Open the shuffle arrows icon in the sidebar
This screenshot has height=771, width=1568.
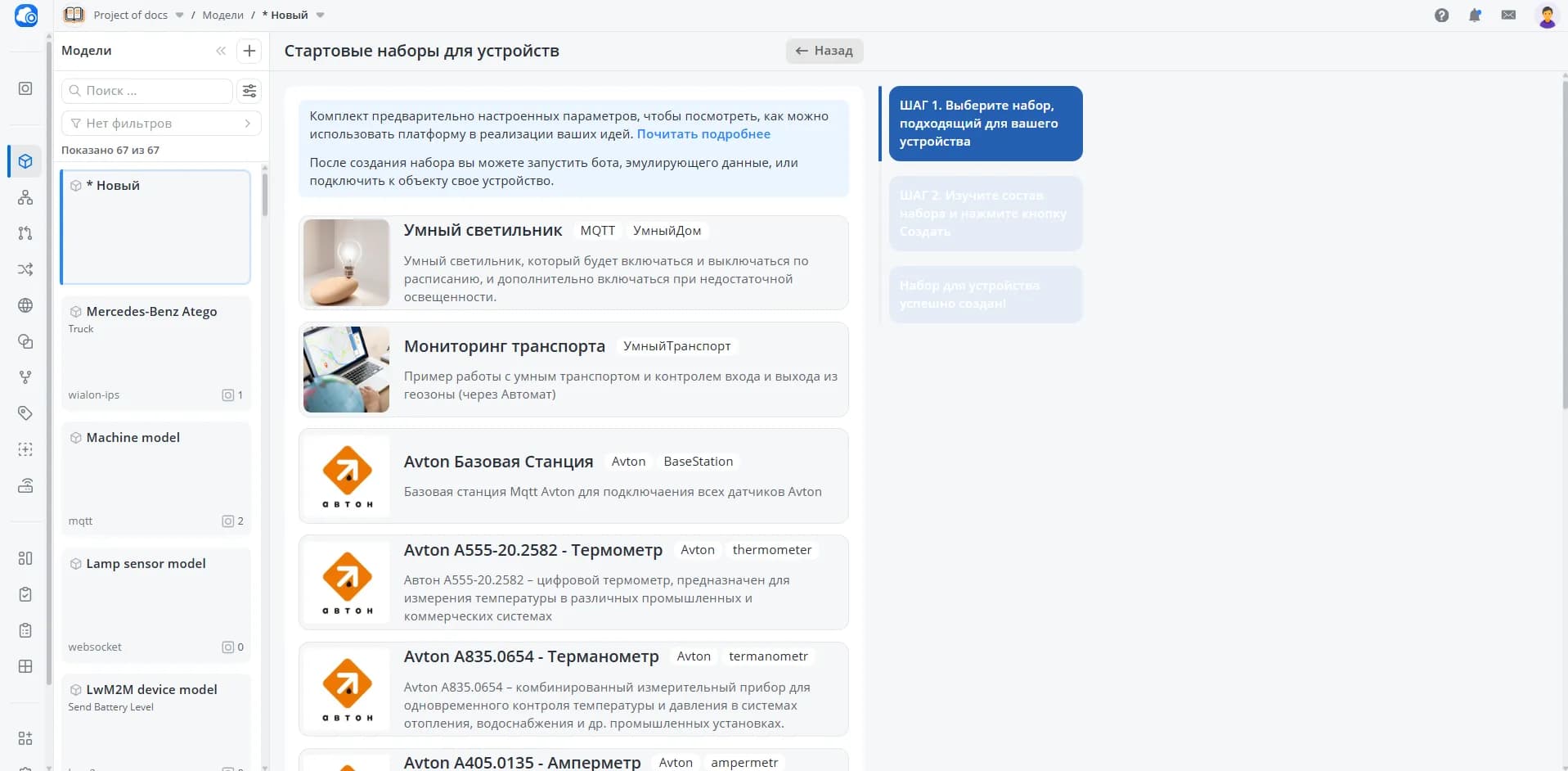25,269
